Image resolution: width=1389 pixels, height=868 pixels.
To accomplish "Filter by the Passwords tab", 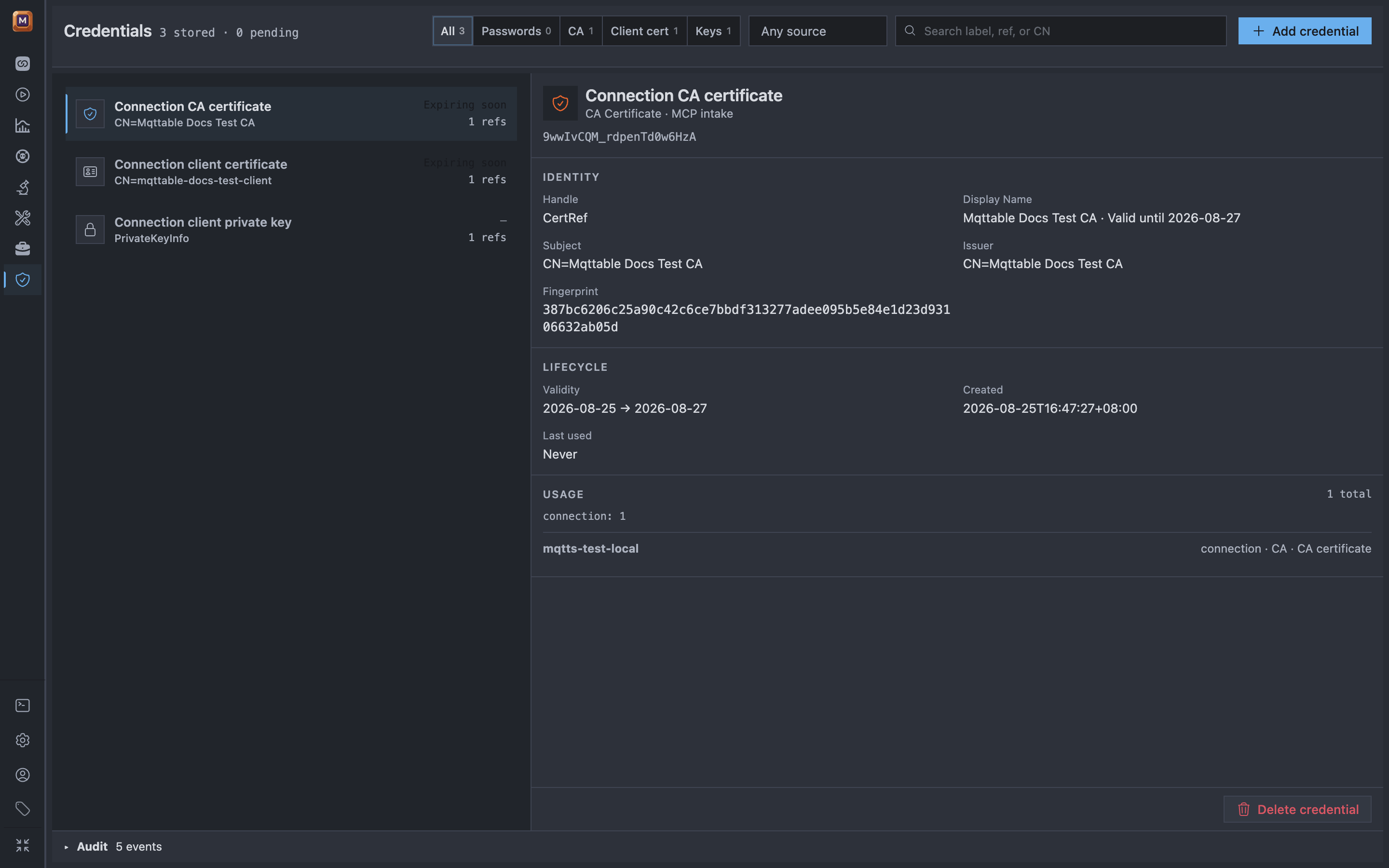I will pyautogui.click(x=516, y=31).
